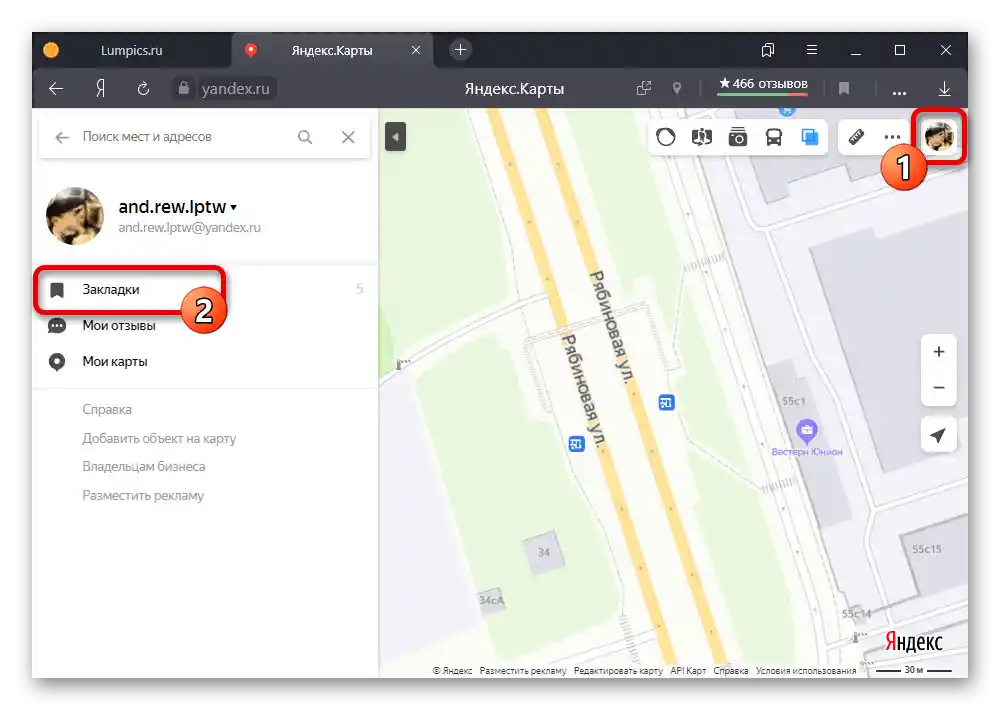Click the lower bus stop icon on Рябиновая ул.
The height and width of the screenshot is (710, 1000).
(x=577, y=443)
